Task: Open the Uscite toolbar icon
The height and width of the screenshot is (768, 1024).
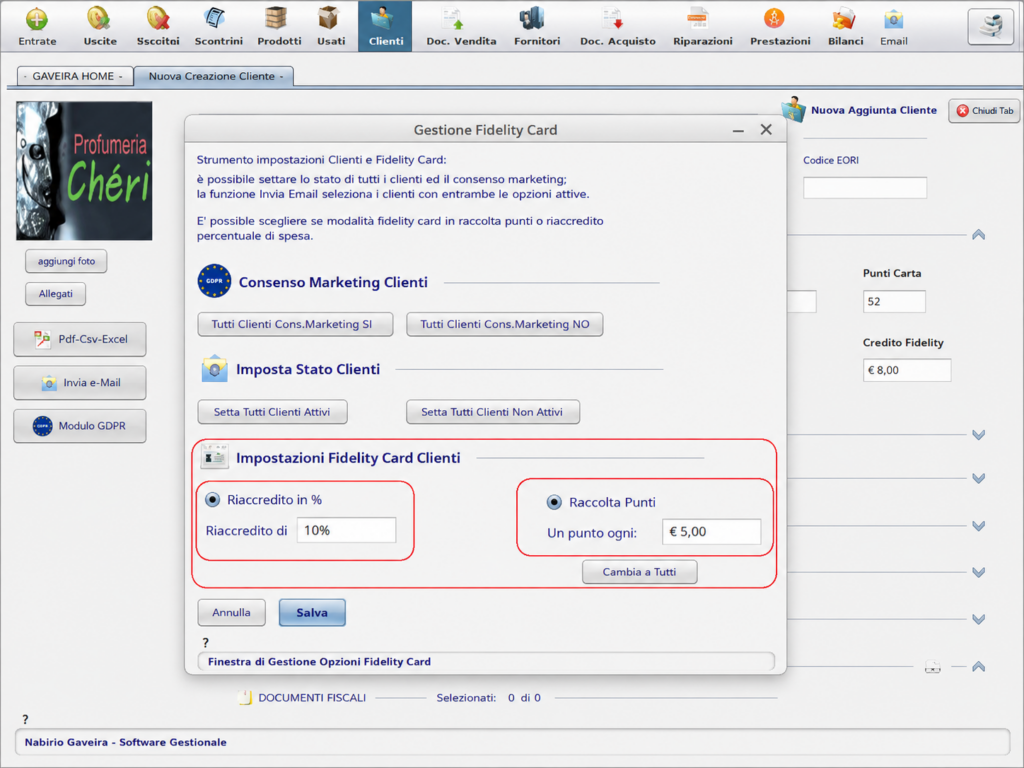Action: [100, 26]
